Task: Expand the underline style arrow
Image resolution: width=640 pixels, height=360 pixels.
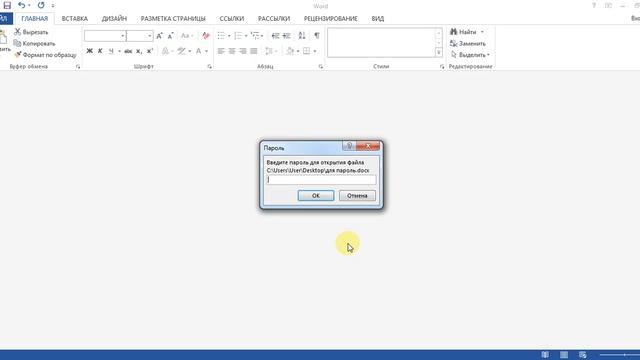Action: coord(119,51)
